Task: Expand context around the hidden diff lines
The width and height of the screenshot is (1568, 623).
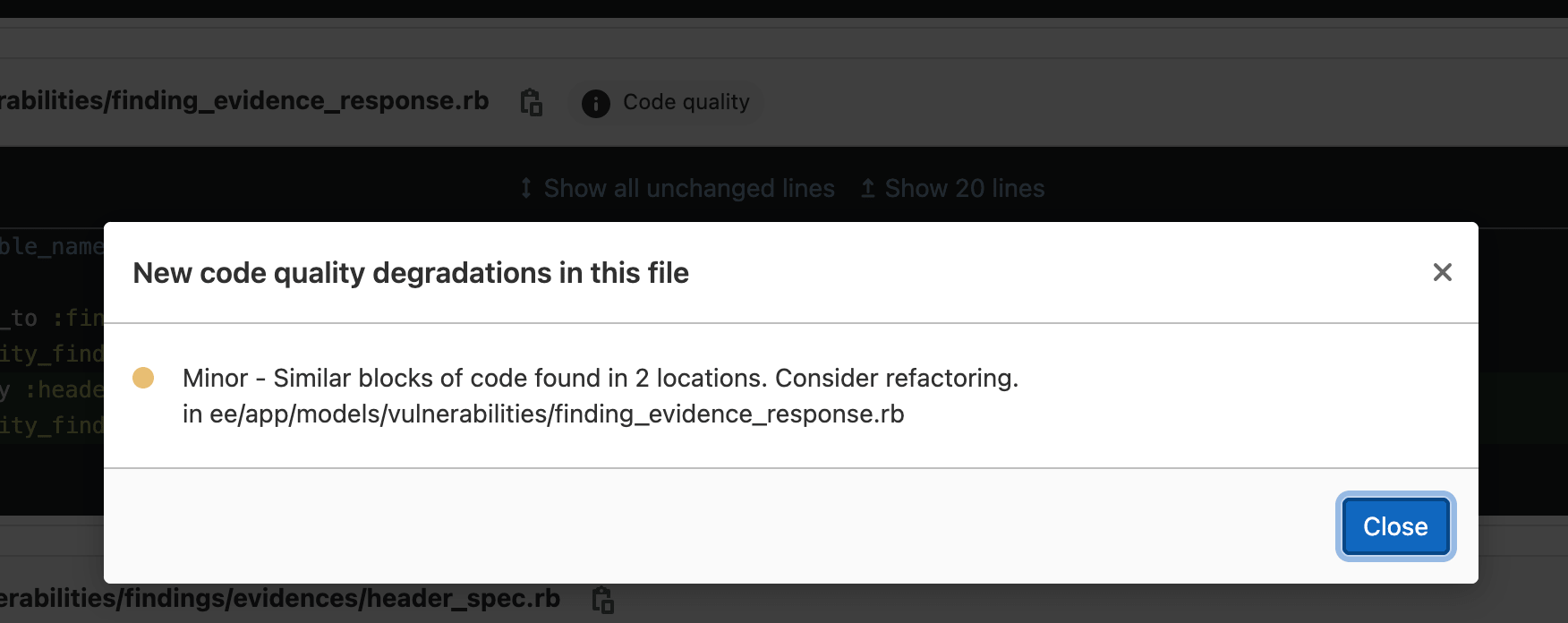Action: pos(689,188)
